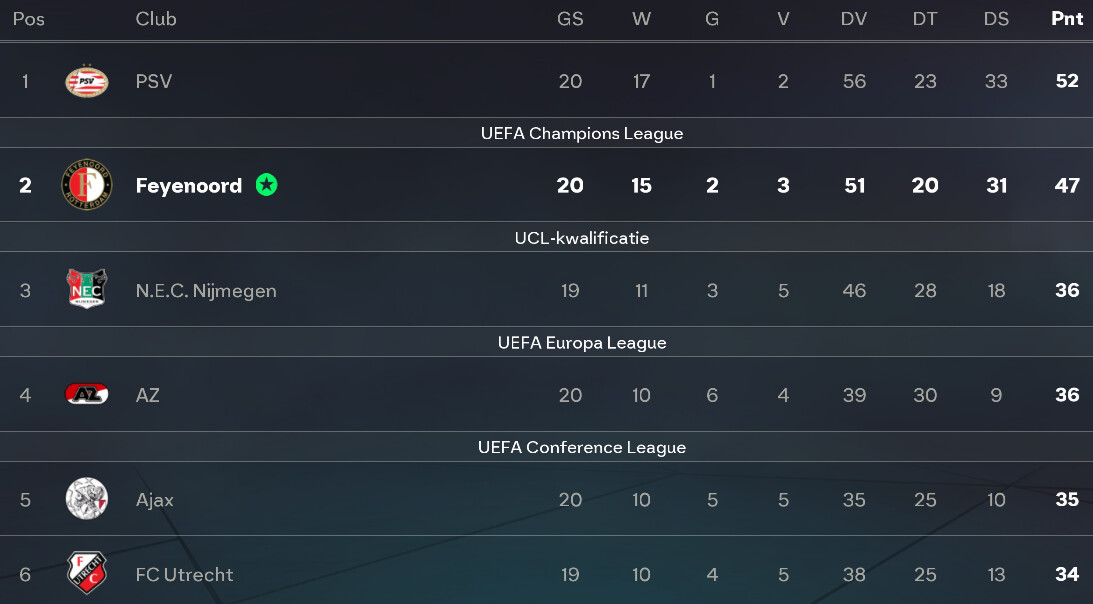This screenshot has height=604, width=1093.
Task: Sort the table by Pnt column
Action: 1067,19
